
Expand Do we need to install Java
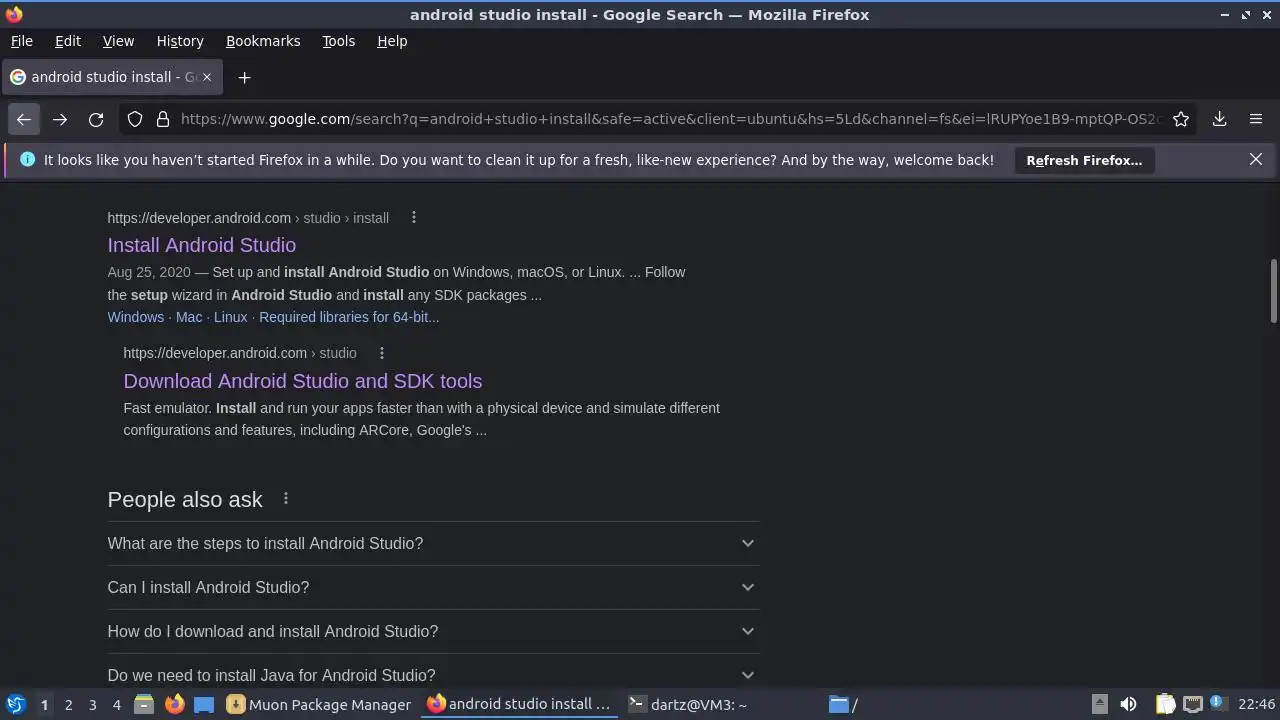pos(433,672)
